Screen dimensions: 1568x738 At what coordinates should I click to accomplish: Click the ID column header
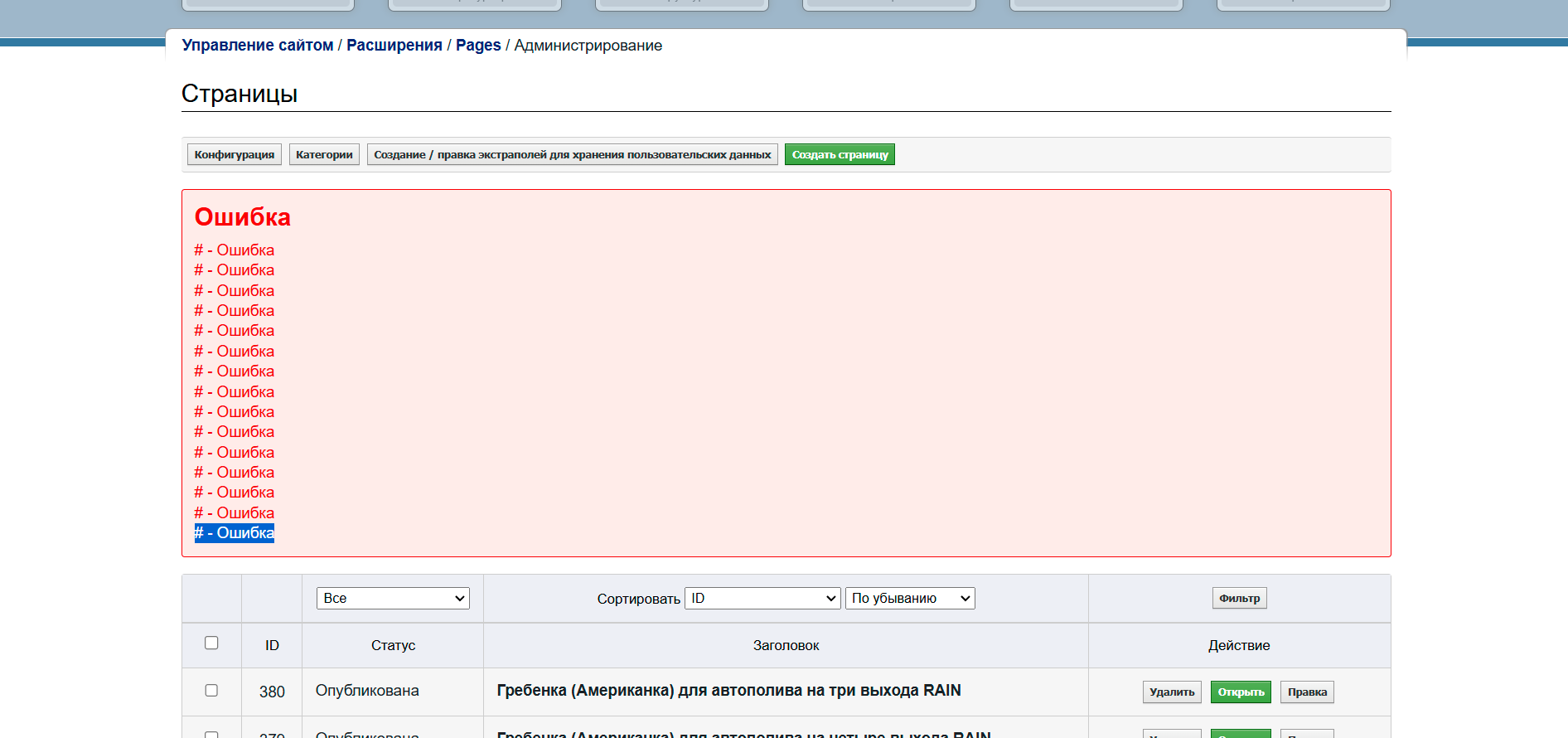coord(272,646)
